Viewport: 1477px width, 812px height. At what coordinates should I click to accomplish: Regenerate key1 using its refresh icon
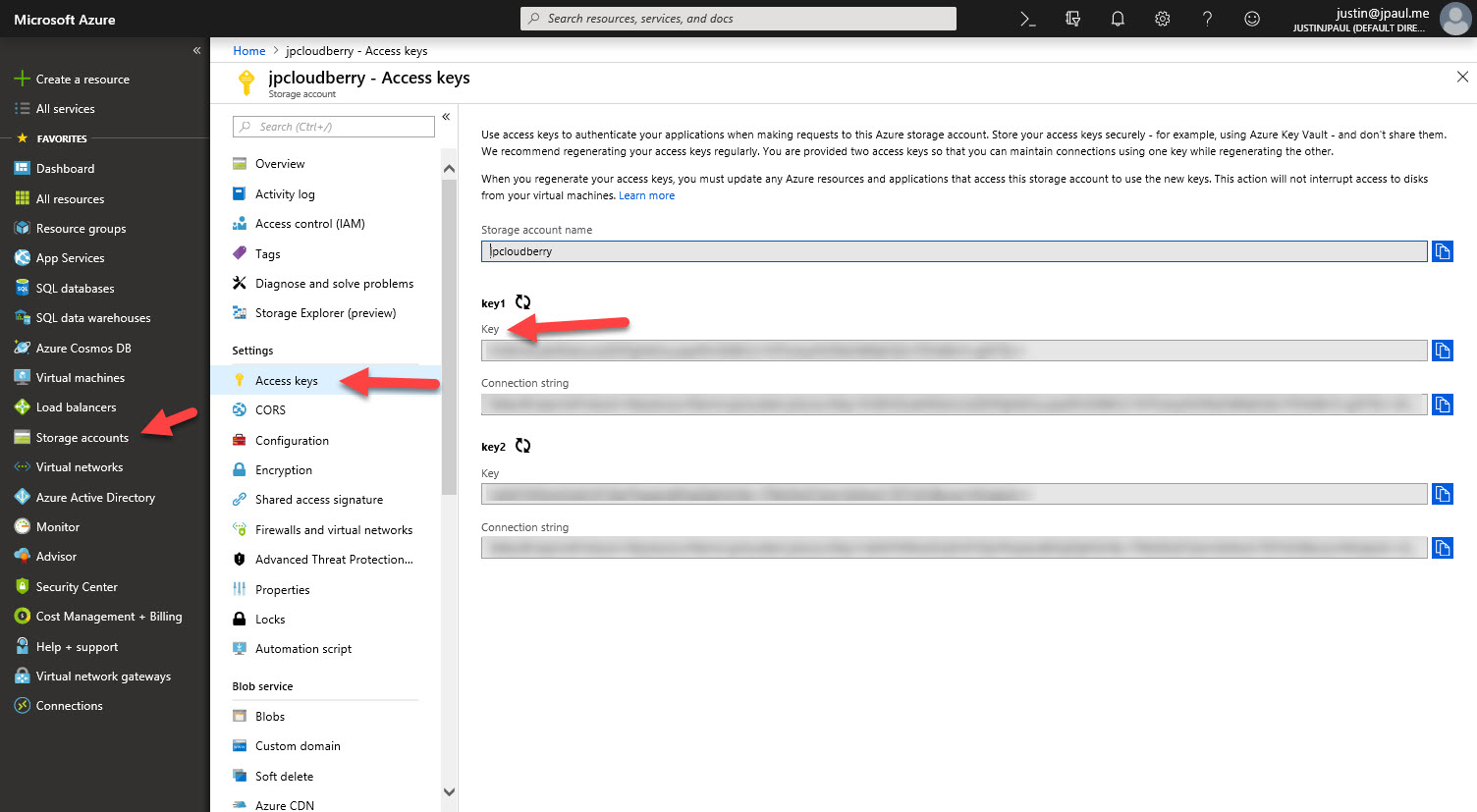(x=523, y=302)
